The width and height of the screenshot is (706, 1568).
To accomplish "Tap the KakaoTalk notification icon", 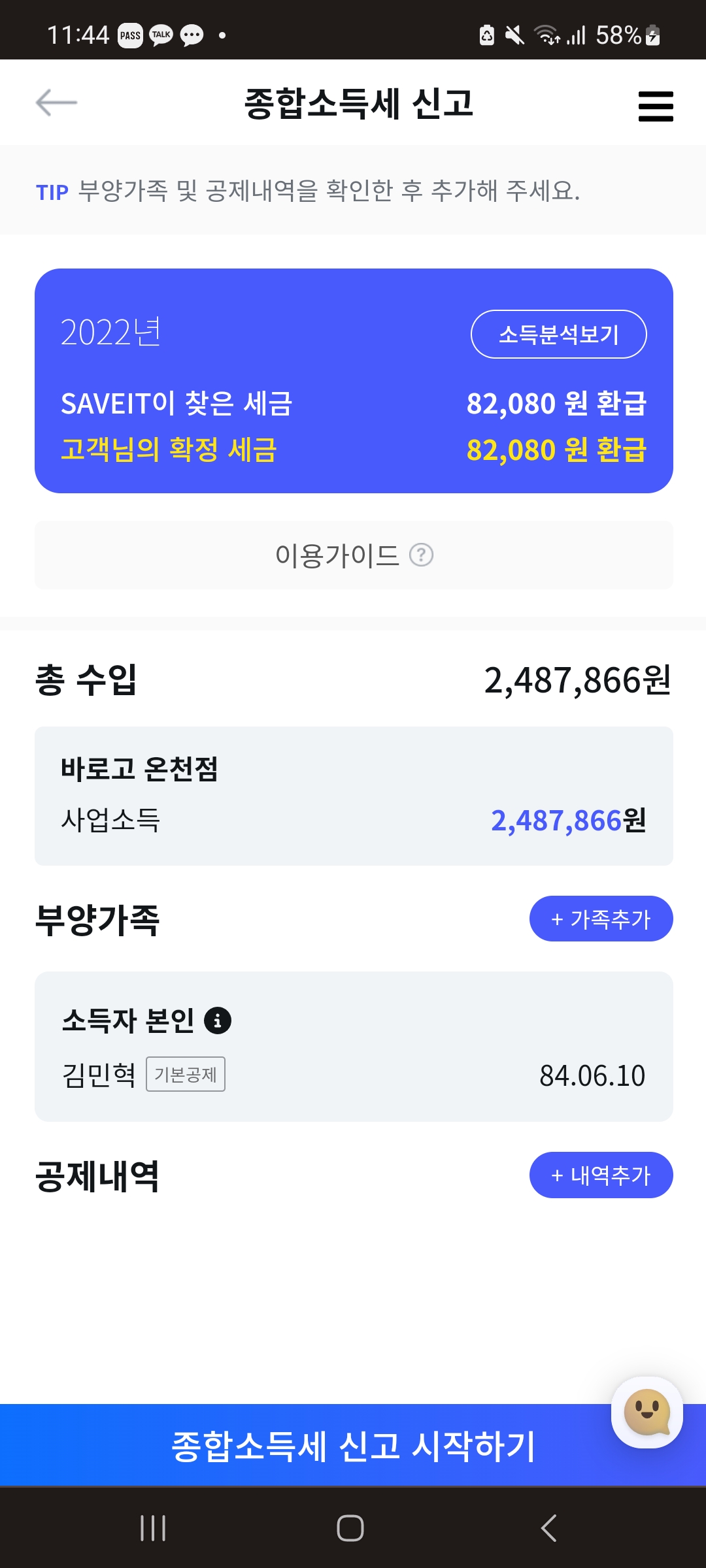I will (161, 35).
